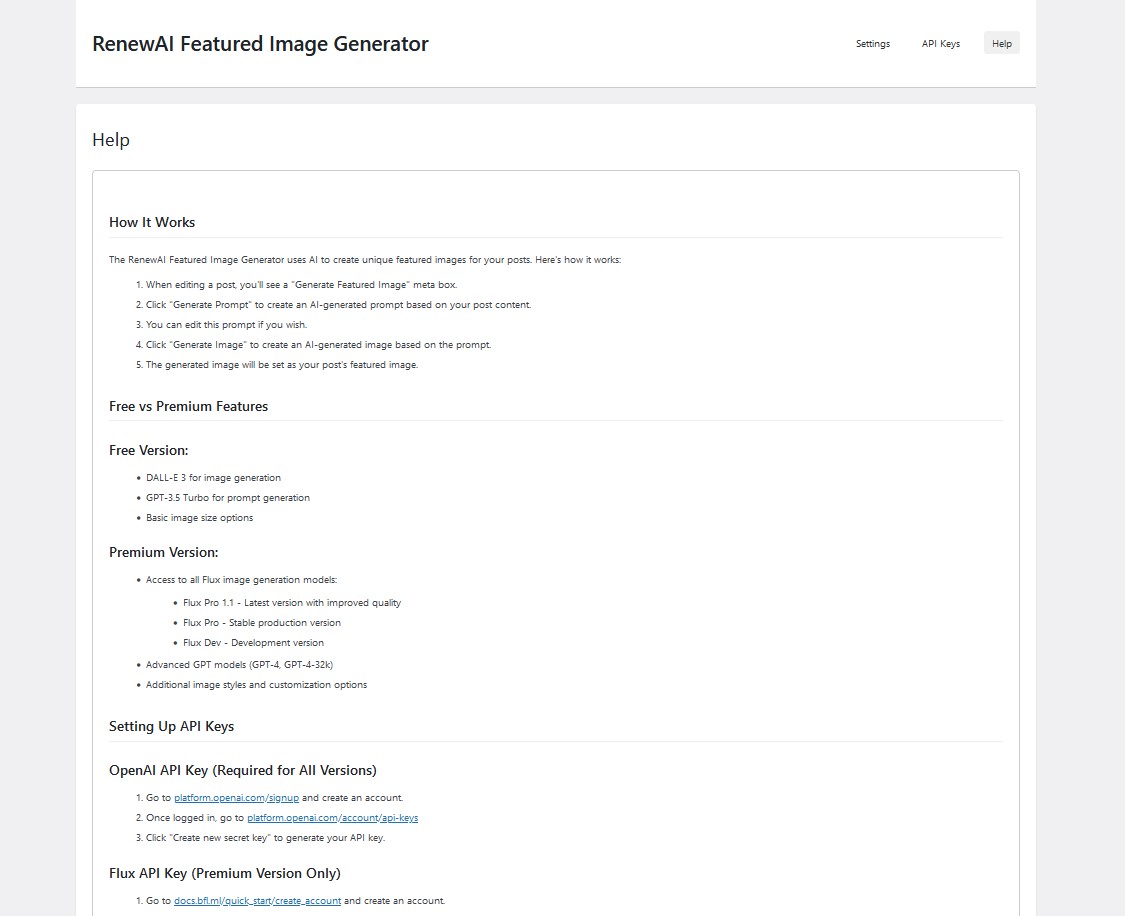1125x916 pixels.
Task: Select the Help tab in the header
Action: pos(1001,44)
